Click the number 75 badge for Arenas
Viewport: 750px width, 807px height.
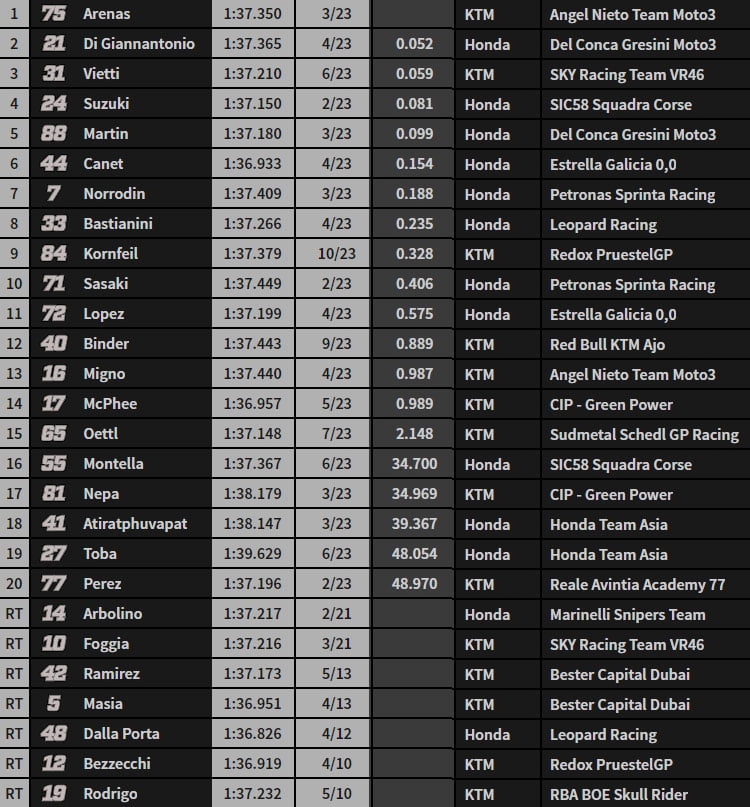(54, 14)
